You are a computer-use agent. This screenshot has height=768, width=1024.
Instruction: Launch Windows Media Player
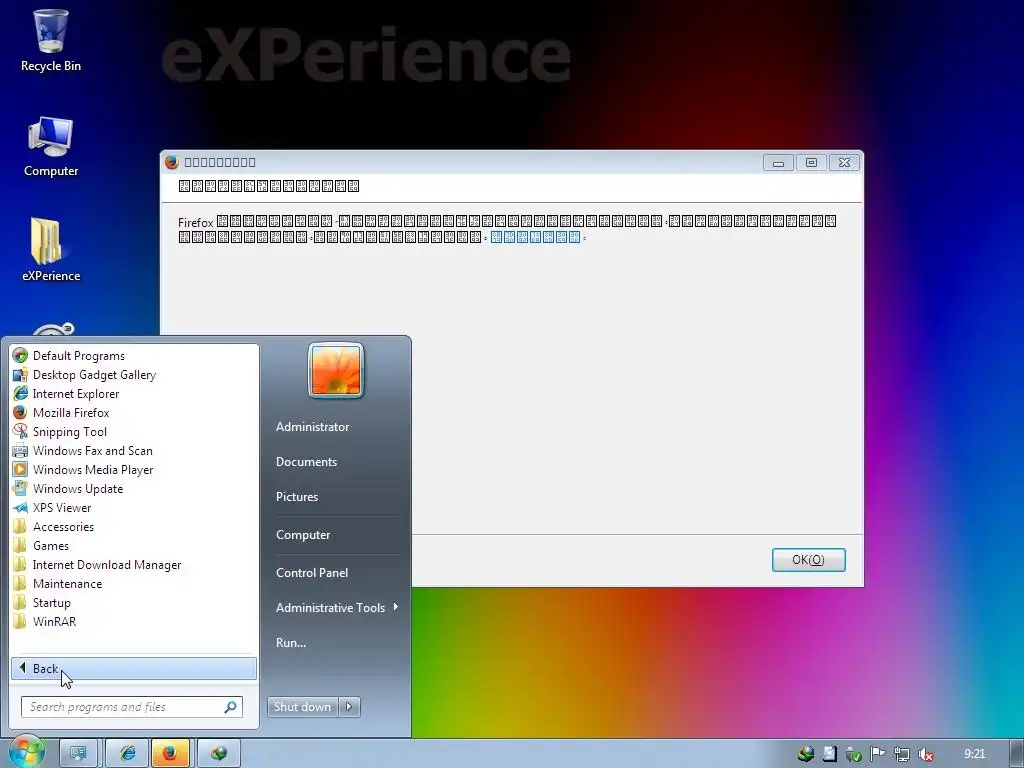tap(93, 470)
